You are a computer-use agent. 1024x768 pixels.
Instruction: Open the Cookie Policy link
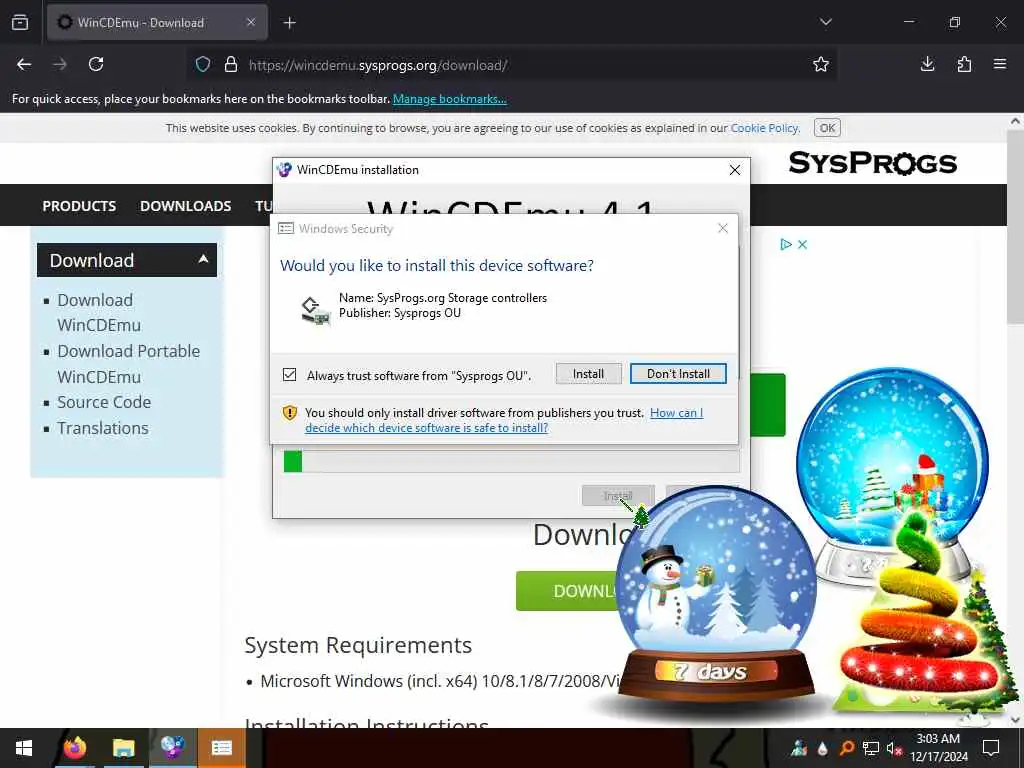point(764,128)
